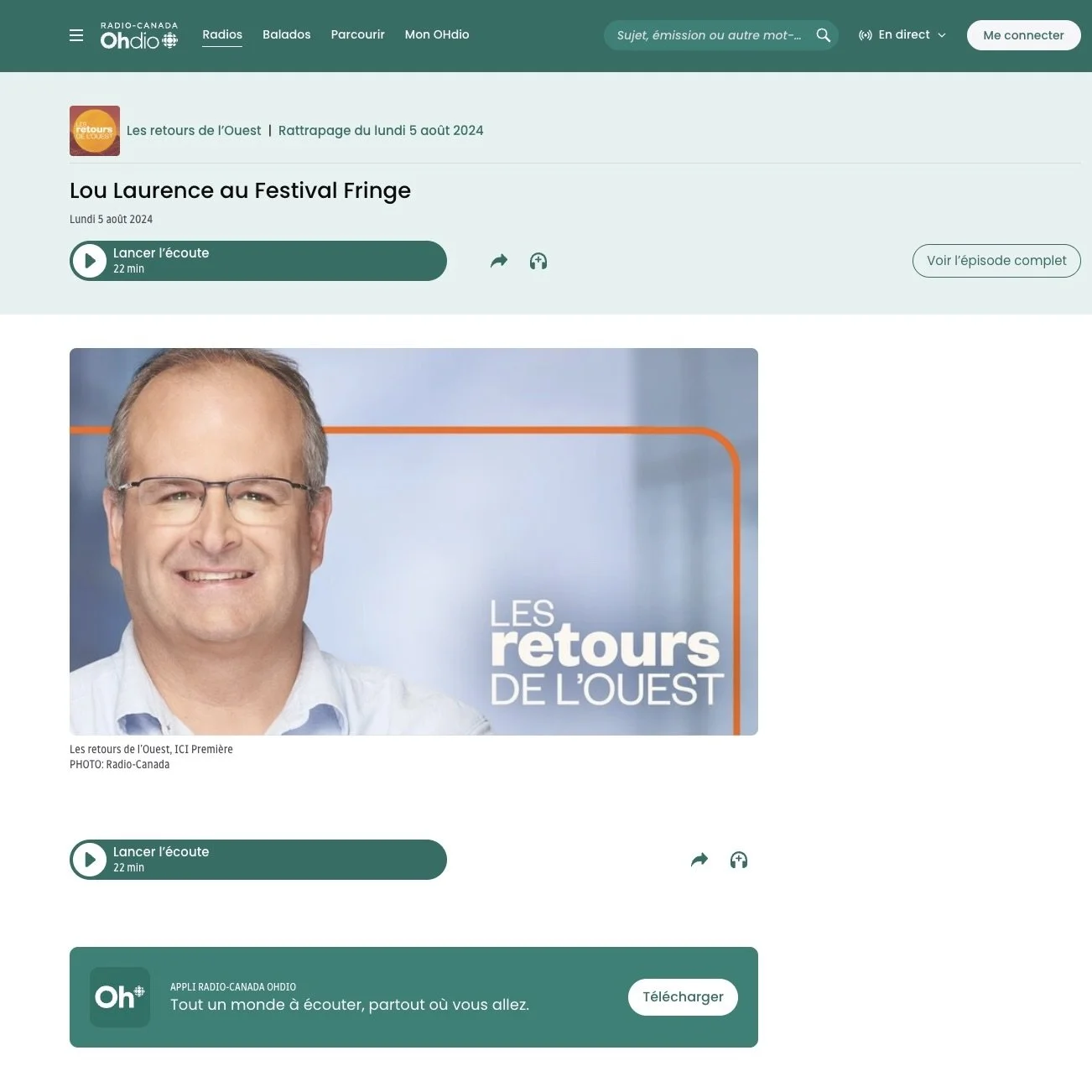This screenshot has height=1092, width=1092.
Task: Play the episode with top Lancer l'écoute
Action: [x=258, y=261]
